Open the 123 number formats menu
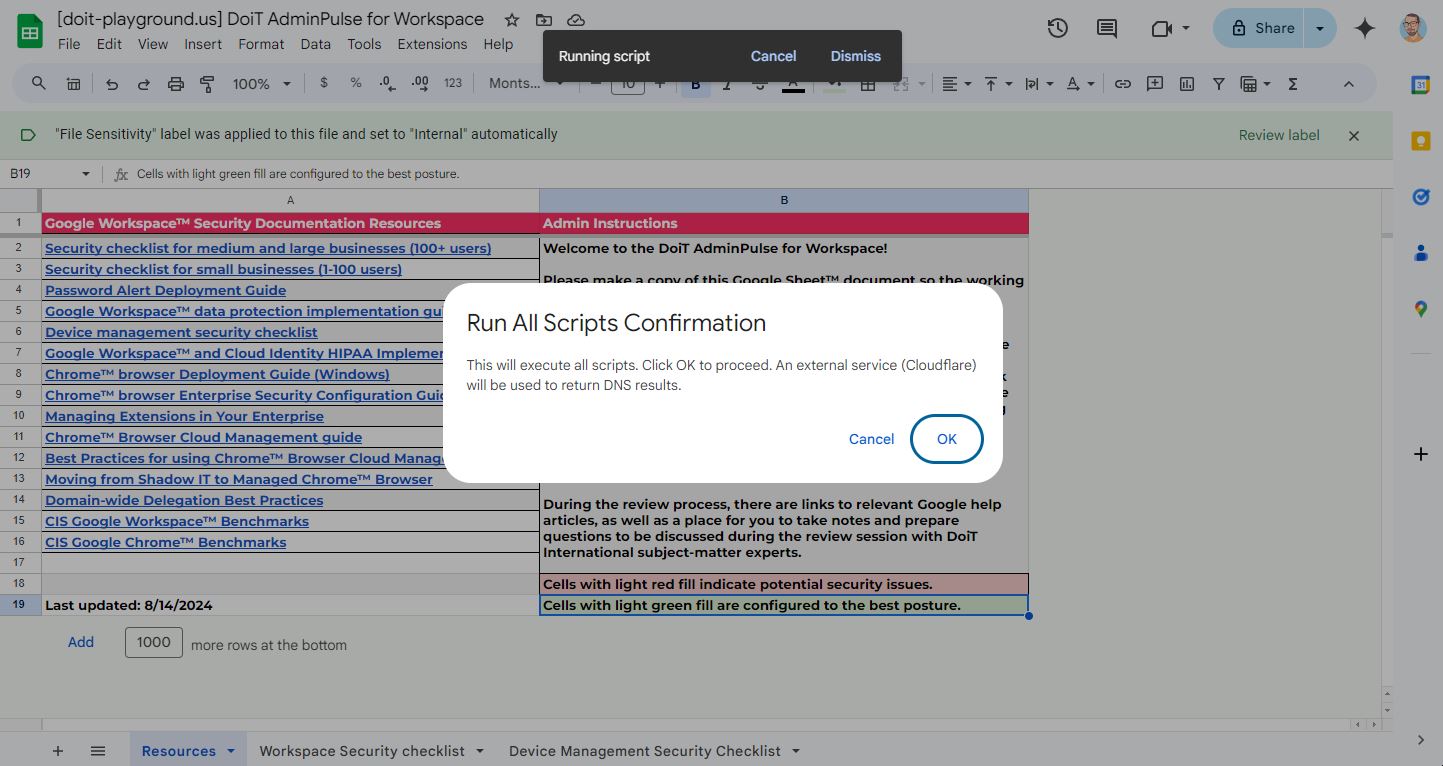This screenshot has height=766, width=1443. [453, 83]
